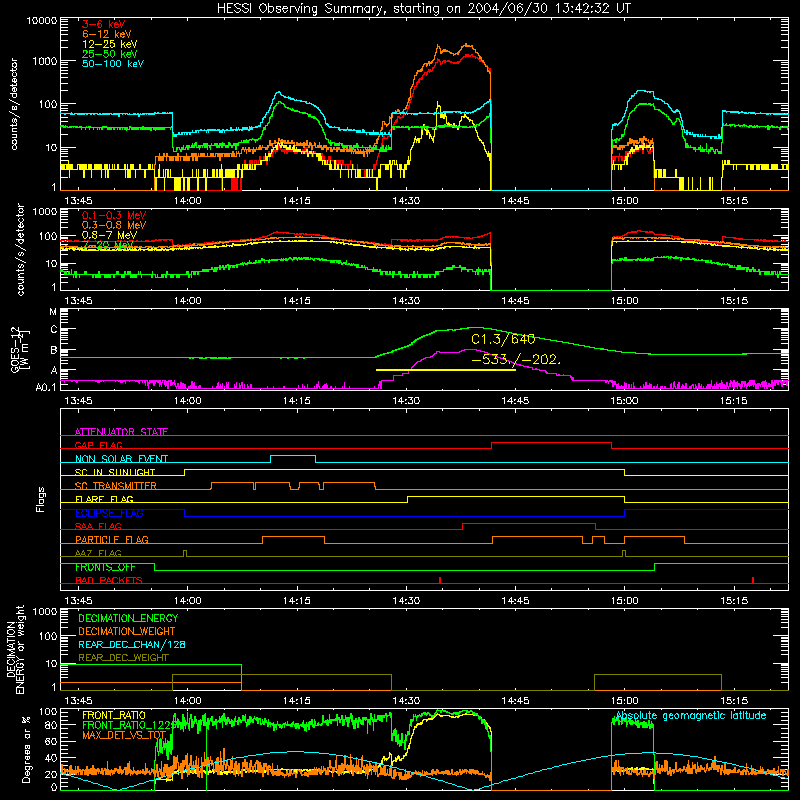Select the AA7_FLAG label

98,553
